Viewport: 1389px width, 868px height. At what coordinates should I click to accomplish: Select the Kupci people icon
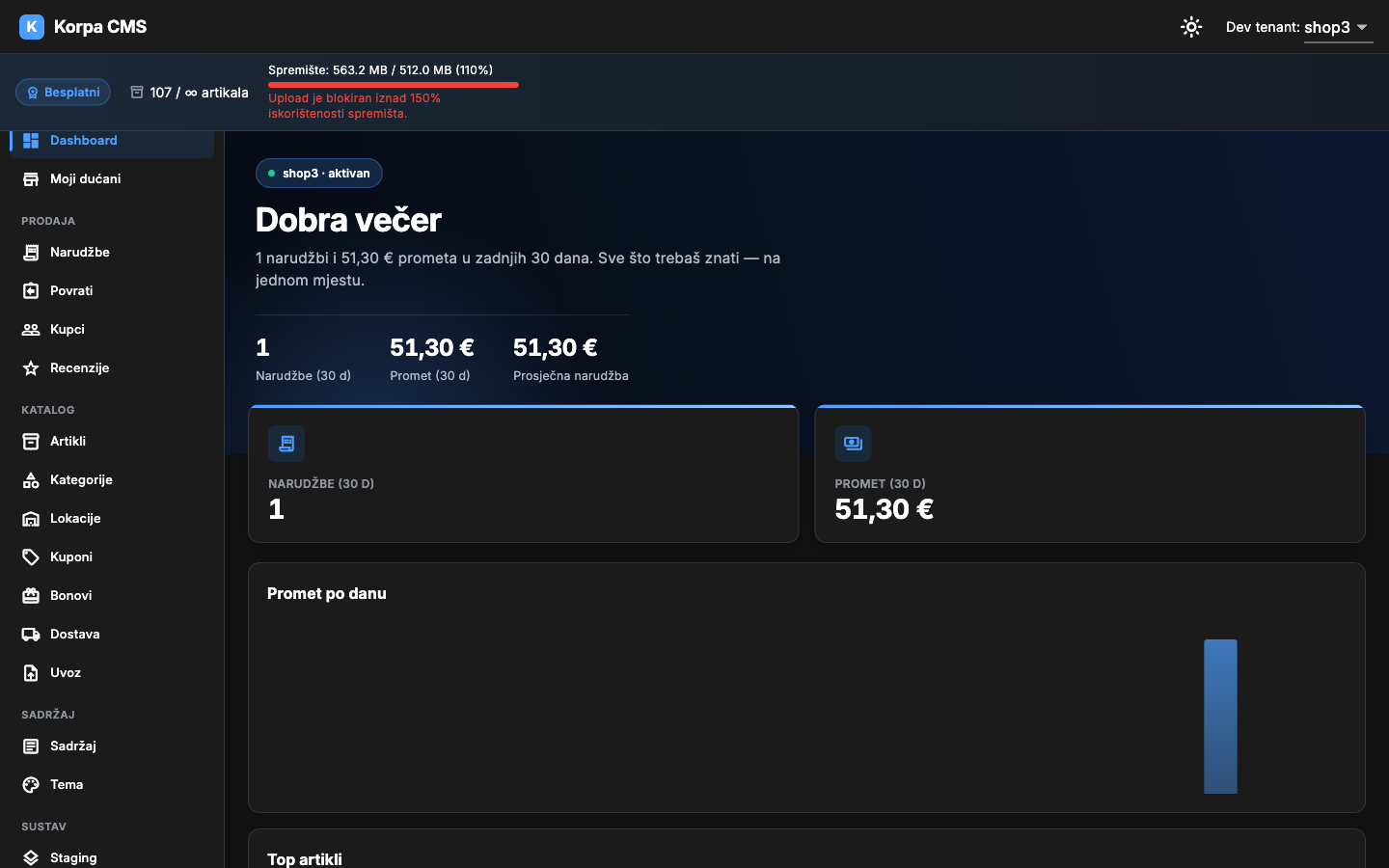click(31, 330)
